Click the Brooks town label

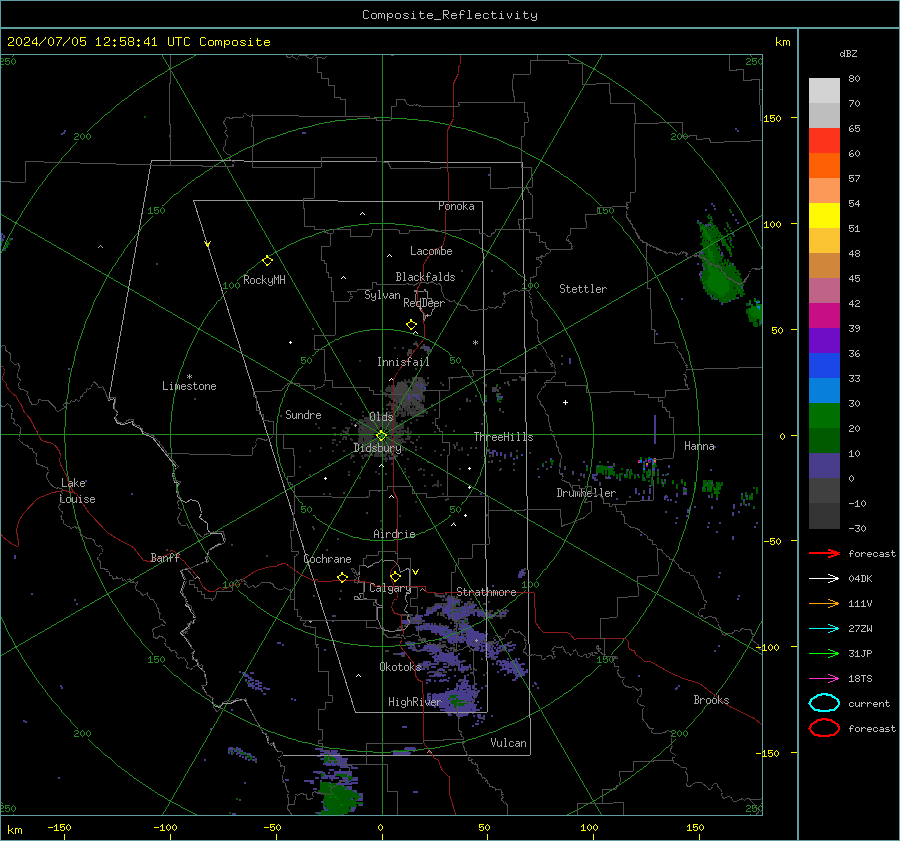pyautogui.click(x=711, y=700)
